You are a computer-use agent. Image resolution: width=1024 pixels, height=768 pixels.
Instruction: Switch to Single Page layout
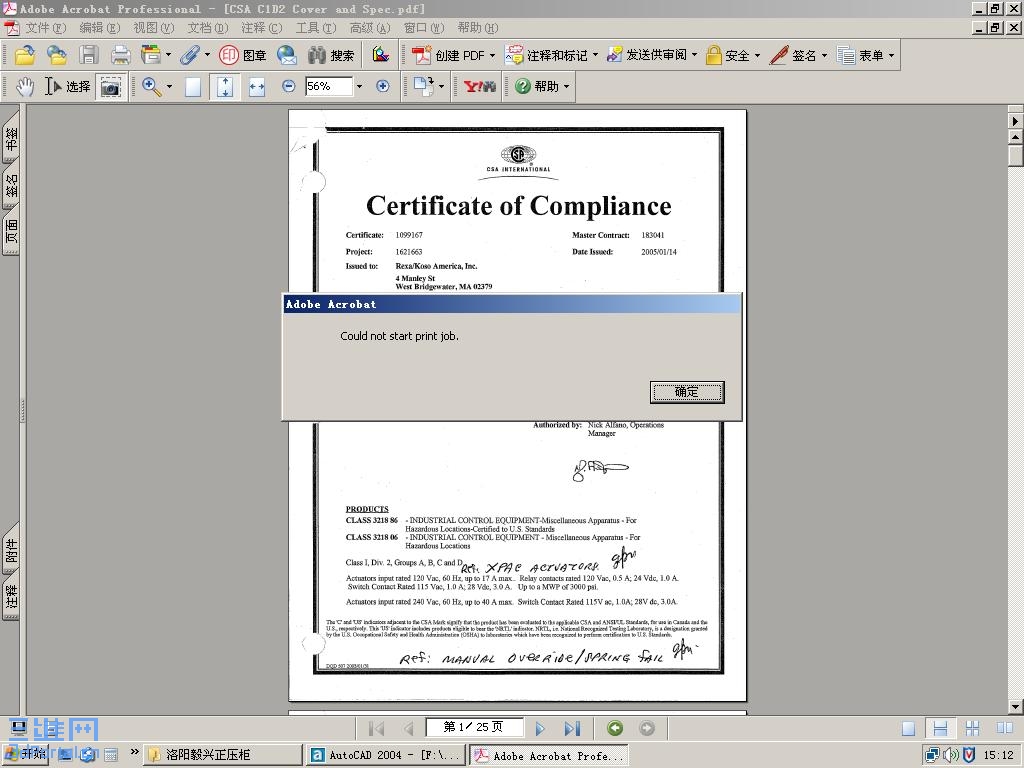(908, 729)
